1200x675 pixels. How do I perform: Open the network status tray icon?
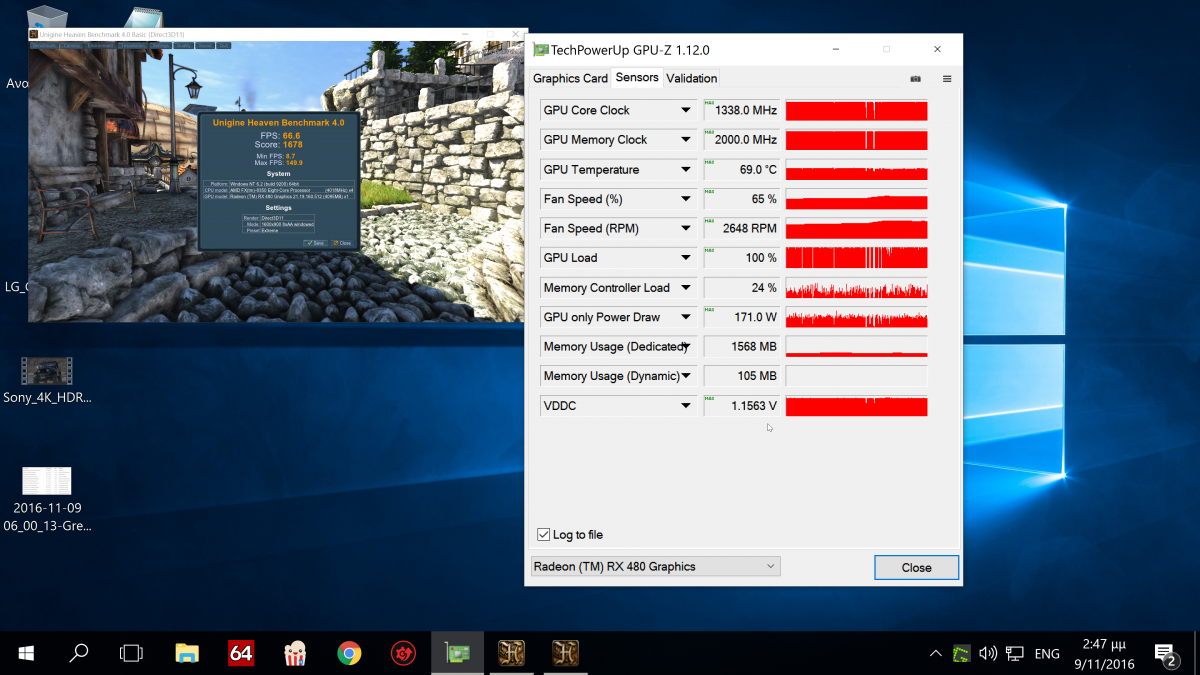click(x=1014, y=653)
